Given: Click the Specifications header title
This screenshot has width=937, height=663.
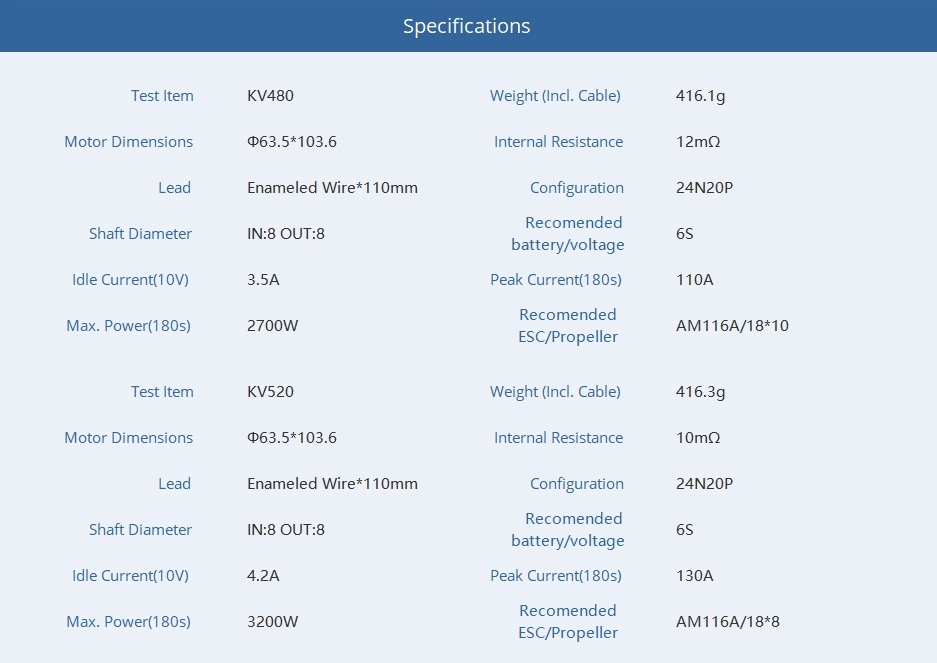Looking at the screenshot, I should [x=467, y=26].
